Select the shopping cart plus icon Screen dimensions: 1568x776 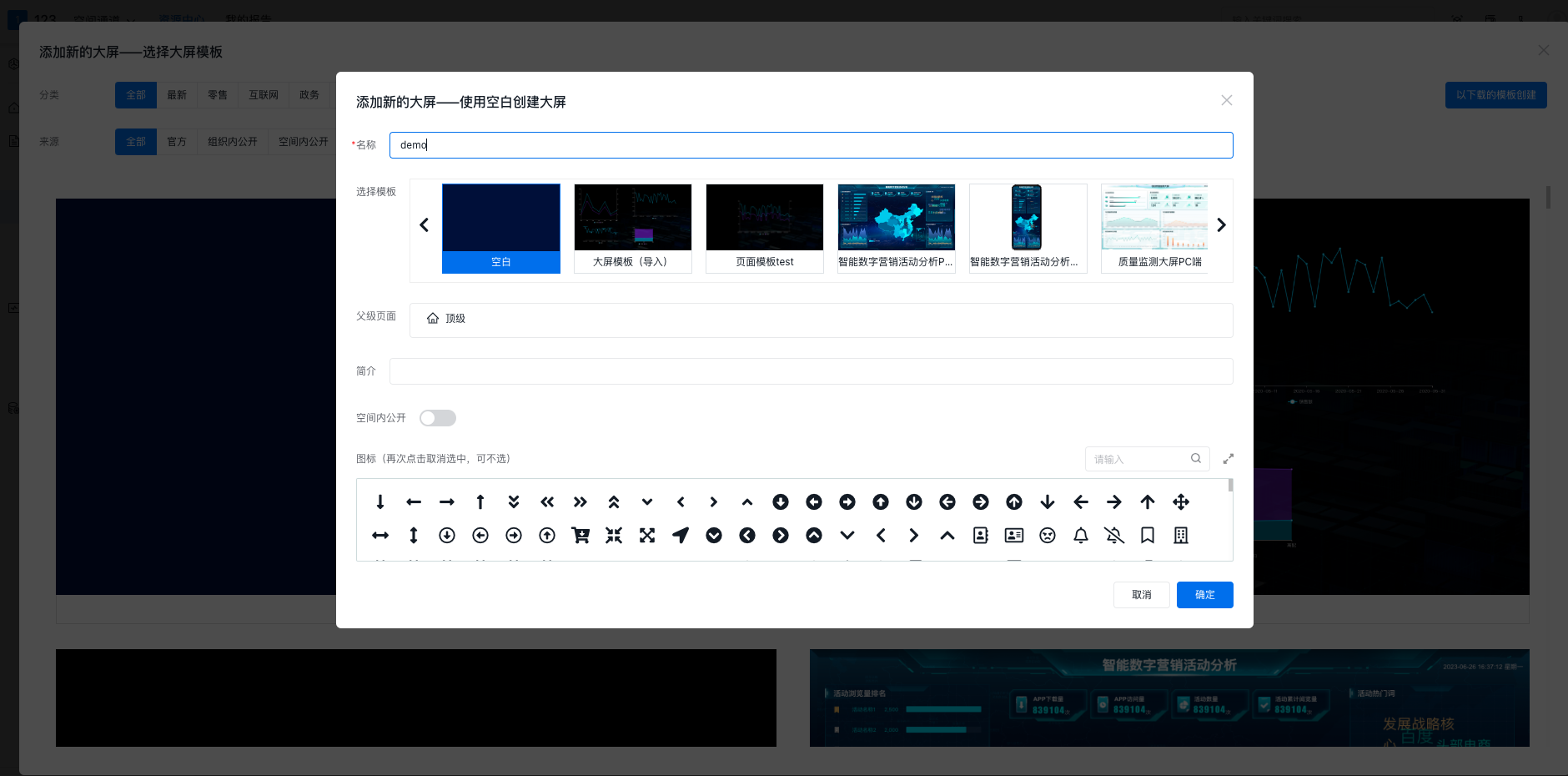580,535
